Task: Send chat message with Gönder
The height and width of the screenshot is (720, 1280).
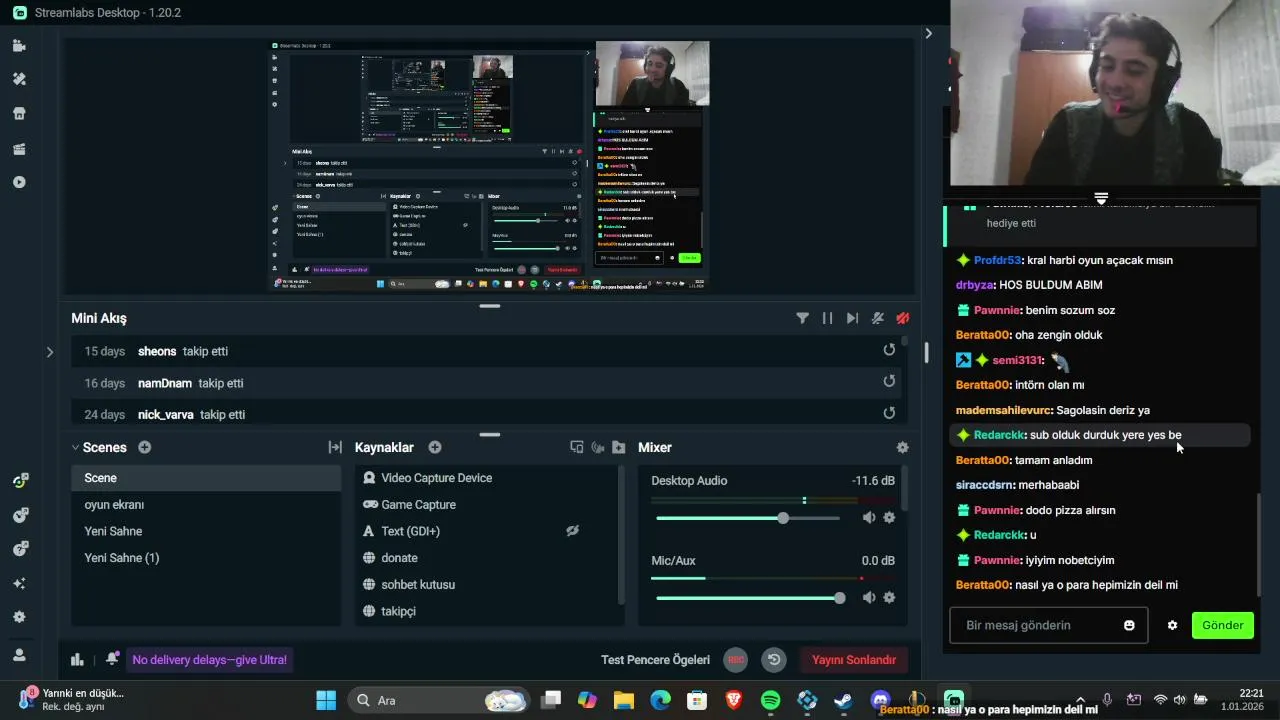Action: [x=1222, y=625]
